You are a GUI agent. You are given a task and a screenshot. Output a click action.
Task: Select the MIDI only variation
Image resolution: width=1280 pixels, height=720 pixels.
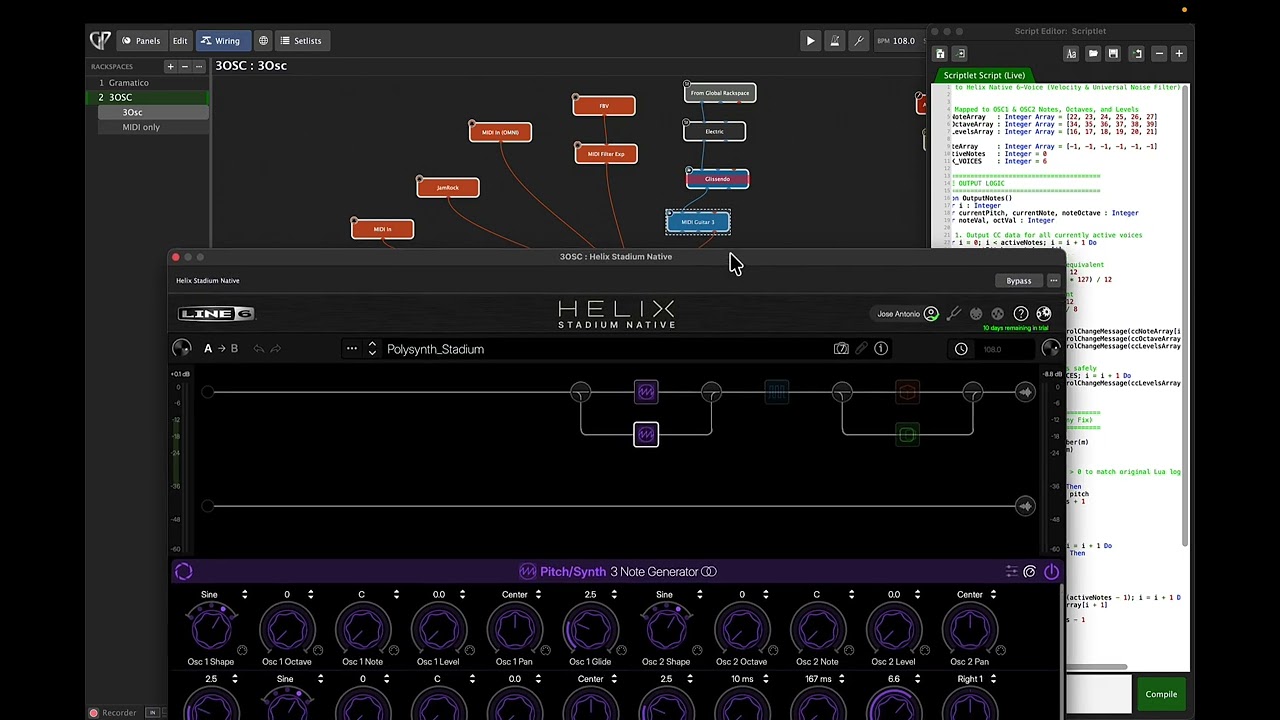click(153, 127)
